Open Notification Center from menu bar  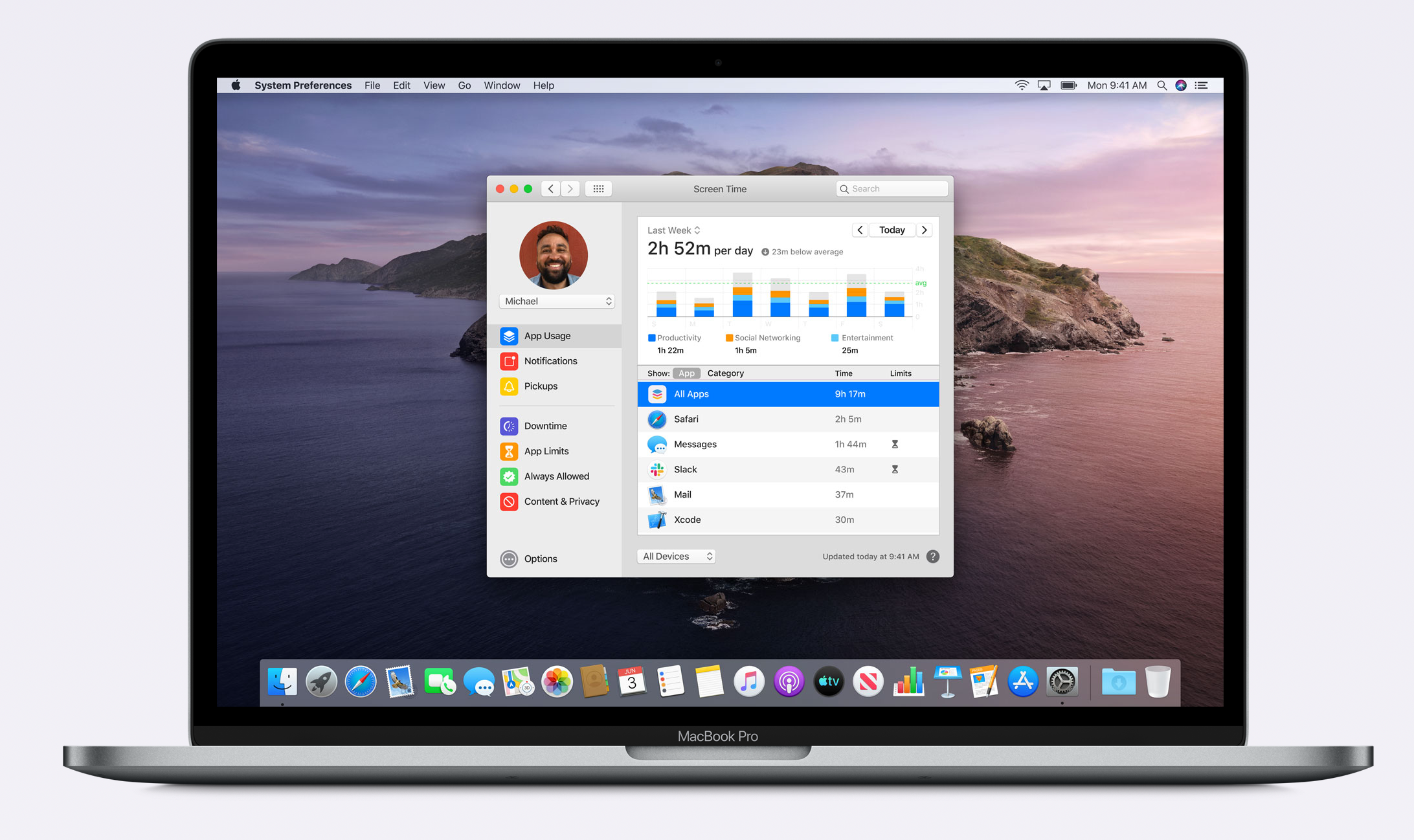point(1202,85)
